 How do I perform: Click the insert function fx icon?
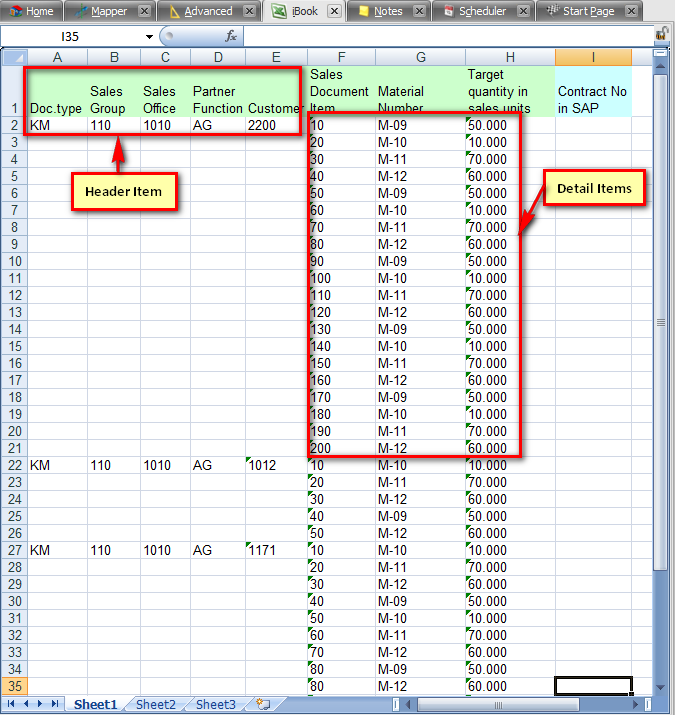(231, 36)
